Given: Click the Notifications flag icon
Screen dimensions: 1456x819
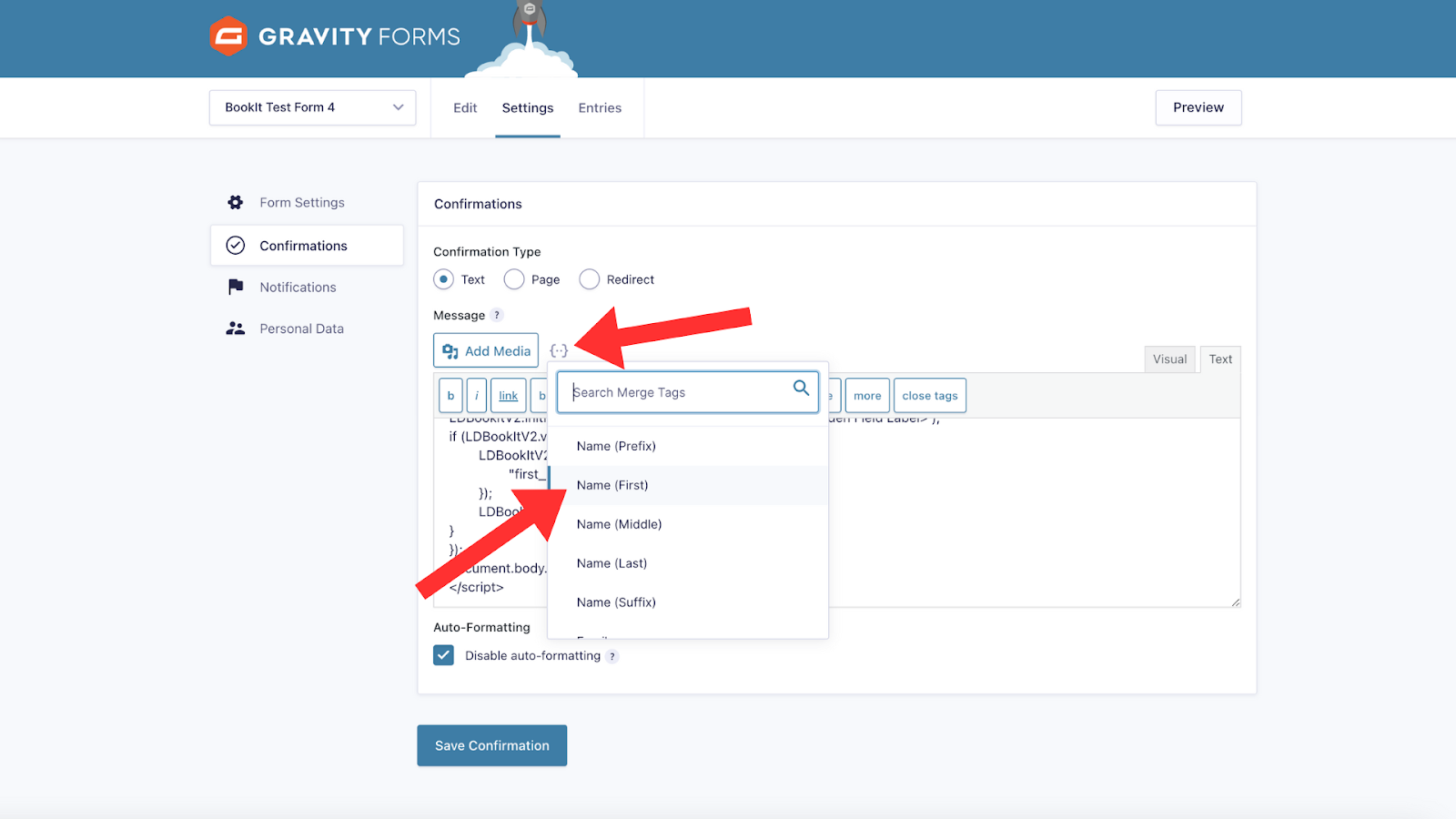Looking at the screenshot, I should pyautogui.click(x=236, y=287).
